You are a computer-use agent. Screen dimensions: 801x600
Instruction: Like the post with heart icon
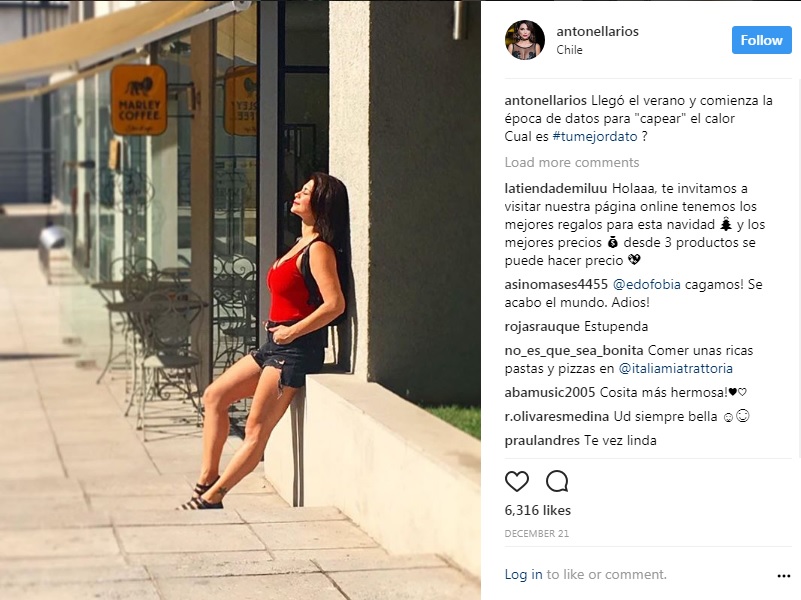pyautogui.click(x=516, y=482)
